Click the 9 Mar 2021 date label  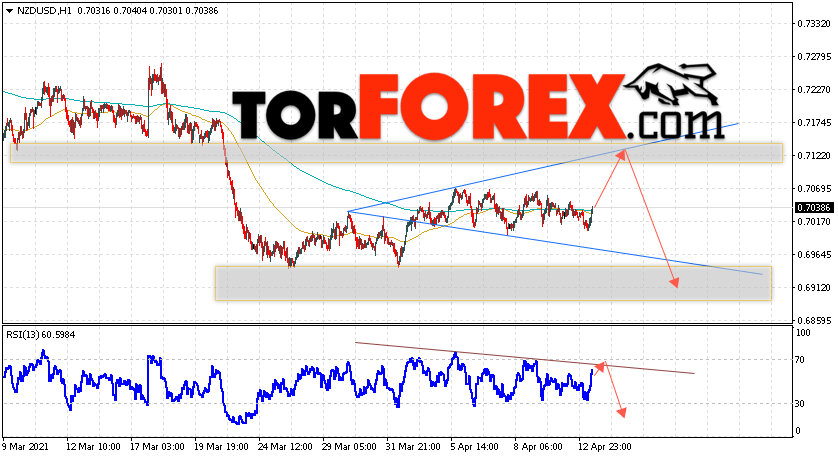tap(25, 447)
